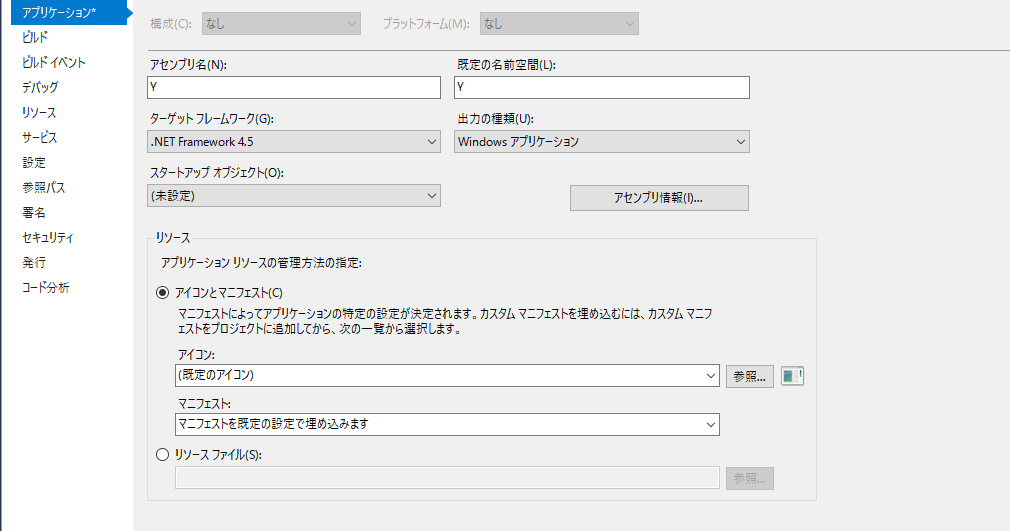Open the セキュリティ tab
The width and height of the screenshot is (1010, 531).
(48, 237)
